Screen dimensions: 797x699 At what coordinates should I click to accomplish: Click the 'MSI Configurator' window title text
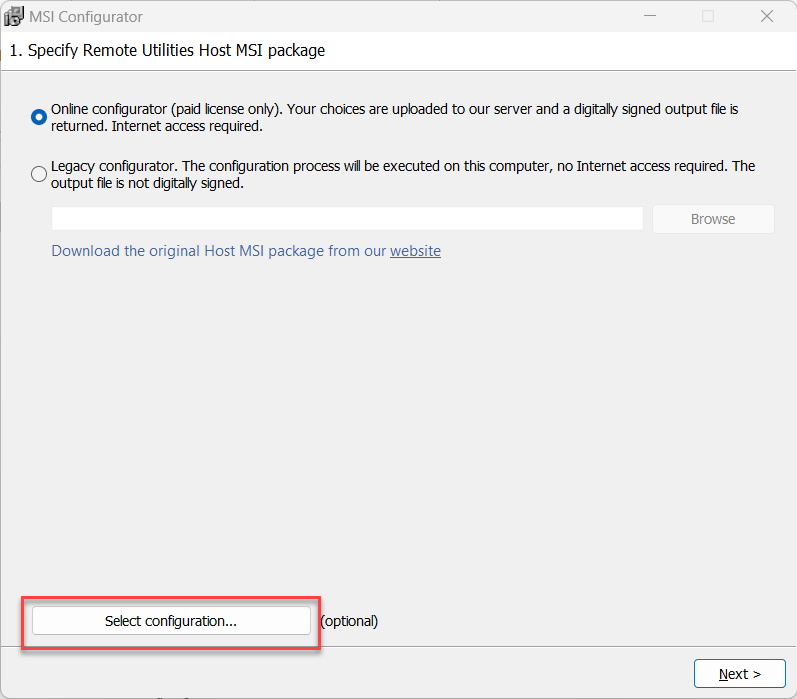[85, 16]
